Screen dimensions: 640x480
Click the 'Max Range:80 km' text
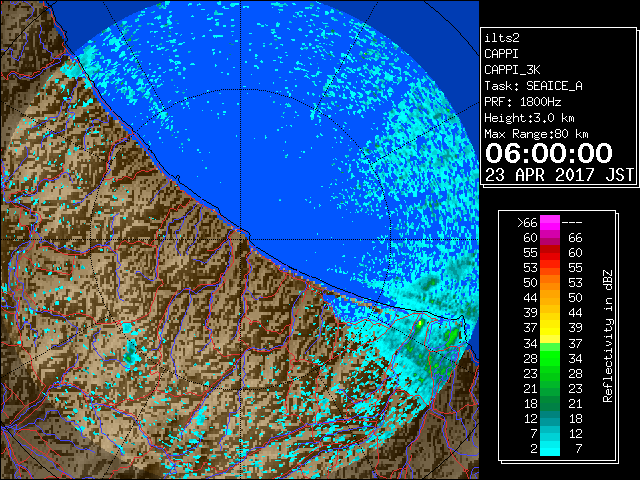pos(536,134)
